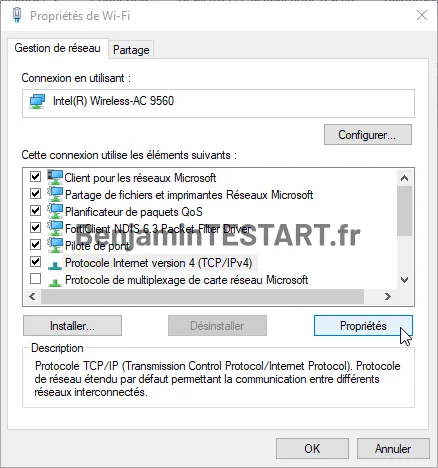Click the Intel Wireless-AC 9560 adapter icon
438x468 pixels.
click(x=37, y=101)
